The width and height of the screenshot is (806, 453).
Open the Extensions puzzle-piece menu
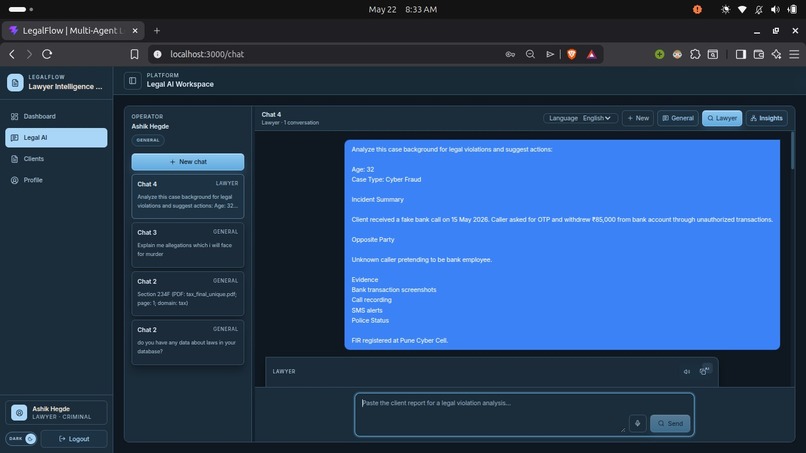click(695, 54)
